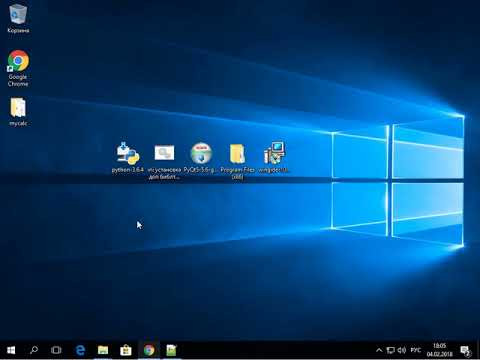
Task: Switch to Chrome in the taskbar
Action: 149,350
